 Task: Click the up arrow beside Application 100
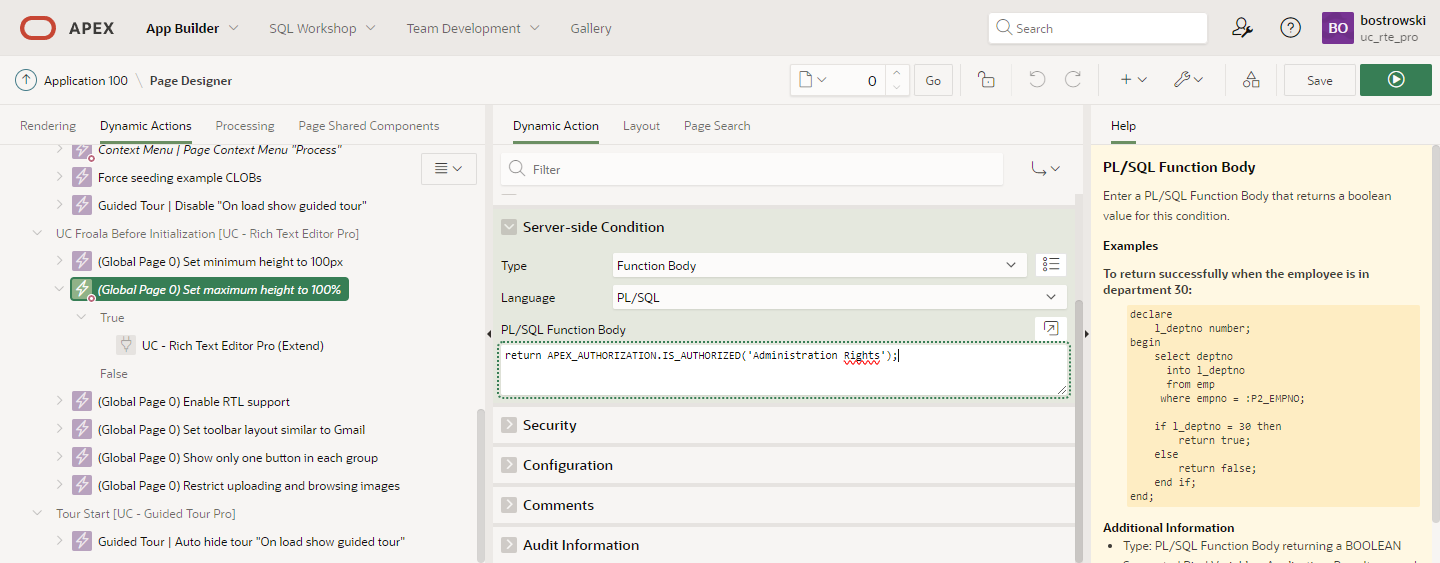[26, 80]
